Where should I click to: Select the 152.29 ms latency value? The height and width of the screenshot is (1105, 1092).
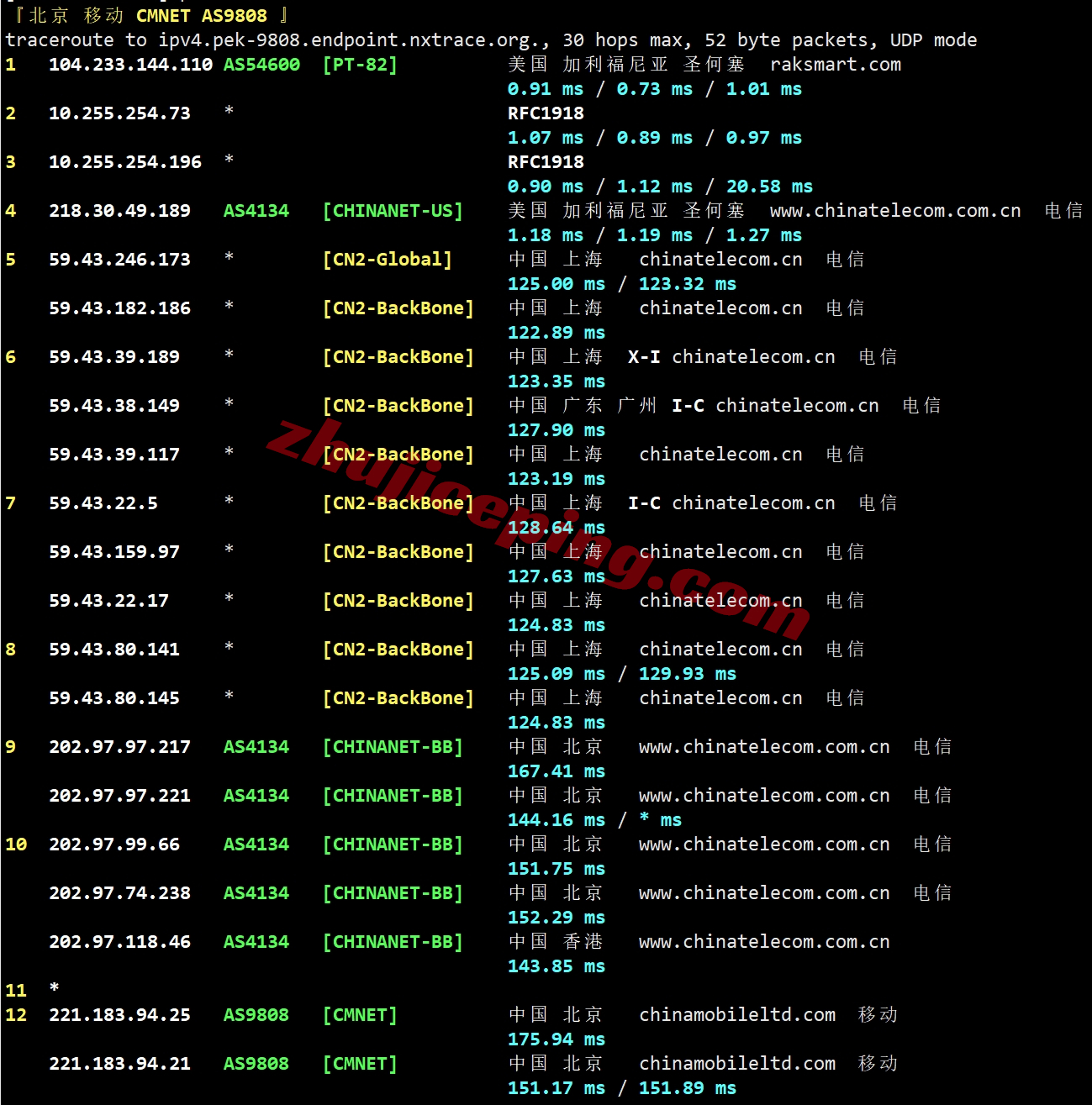point(557,918)
